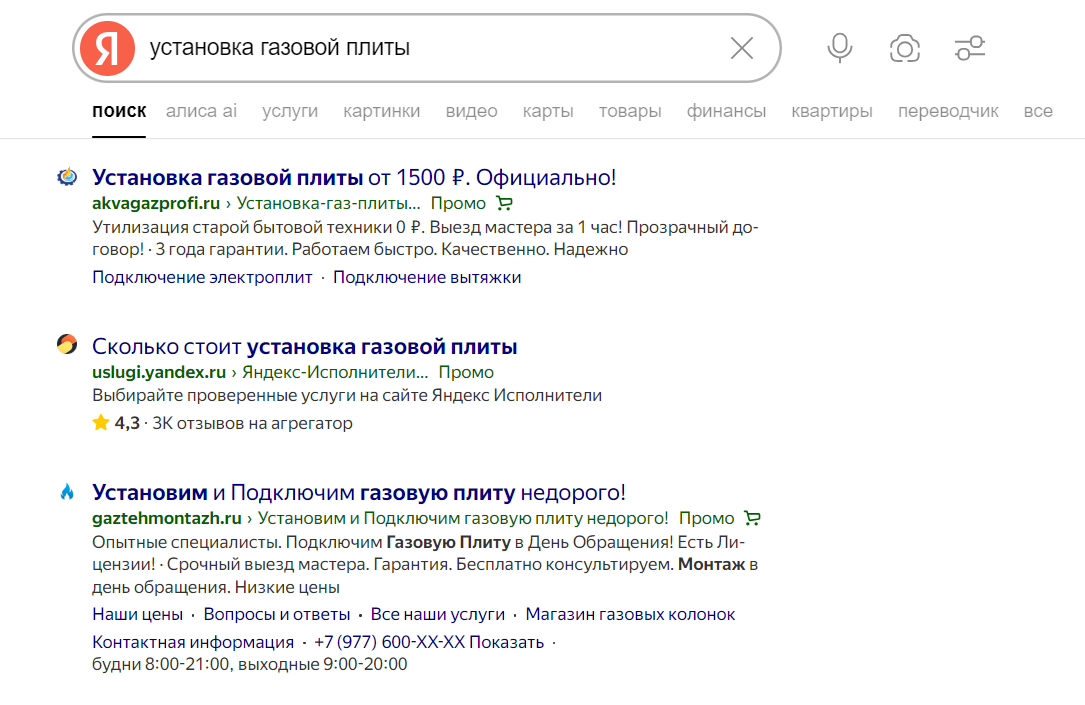Click the red Yandex logo

(x=107, y=48)
